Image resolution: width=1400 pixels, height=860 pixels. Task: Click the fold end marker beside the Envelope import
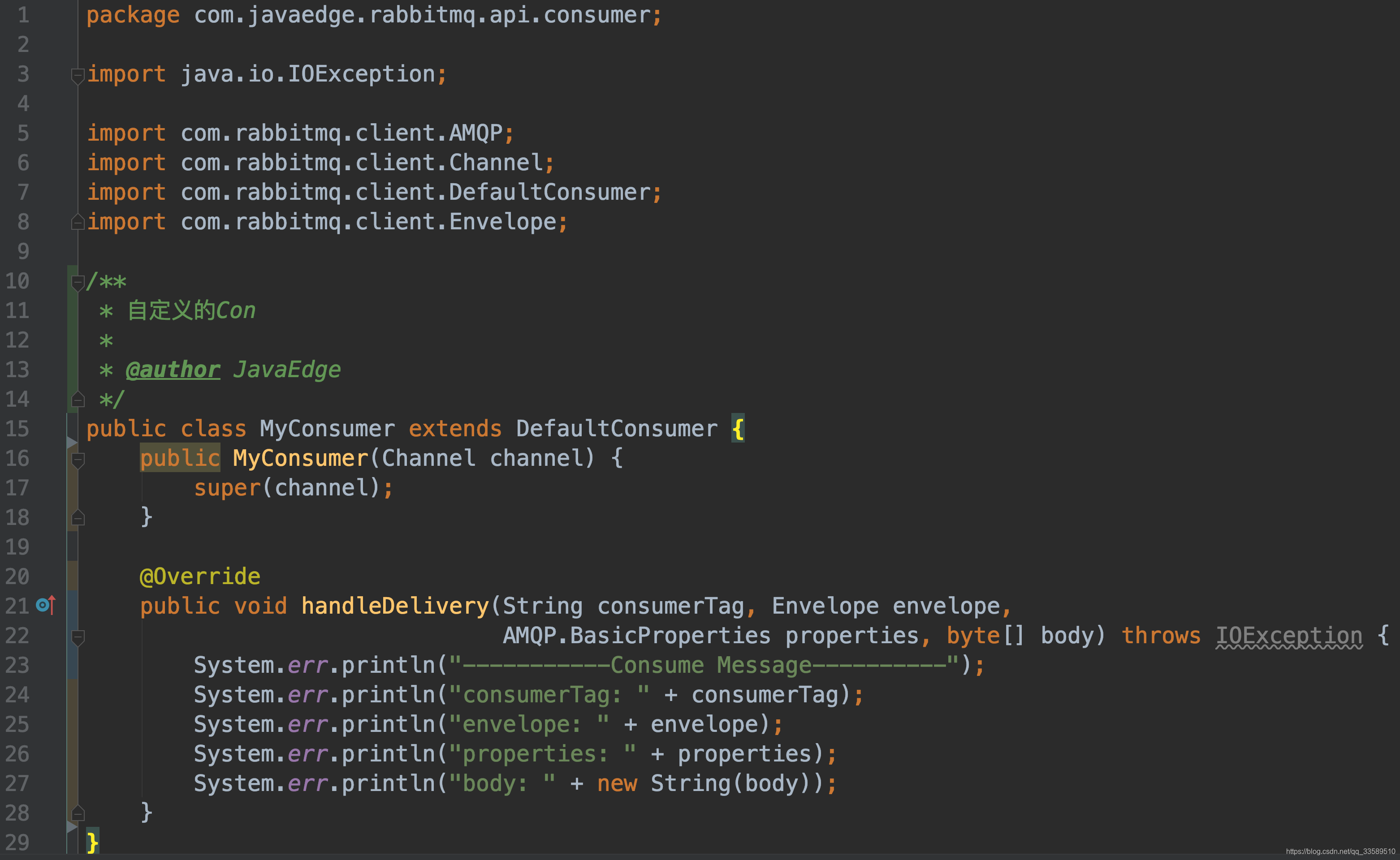pos(78,222)
